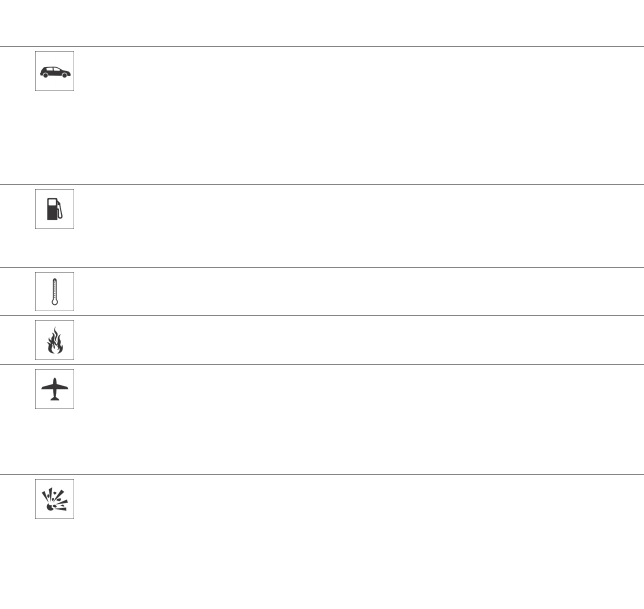The image size is (644, 609).
Task: Choose the burning flame pictogram
Action: pyautogui.click(x=54, y=340)
